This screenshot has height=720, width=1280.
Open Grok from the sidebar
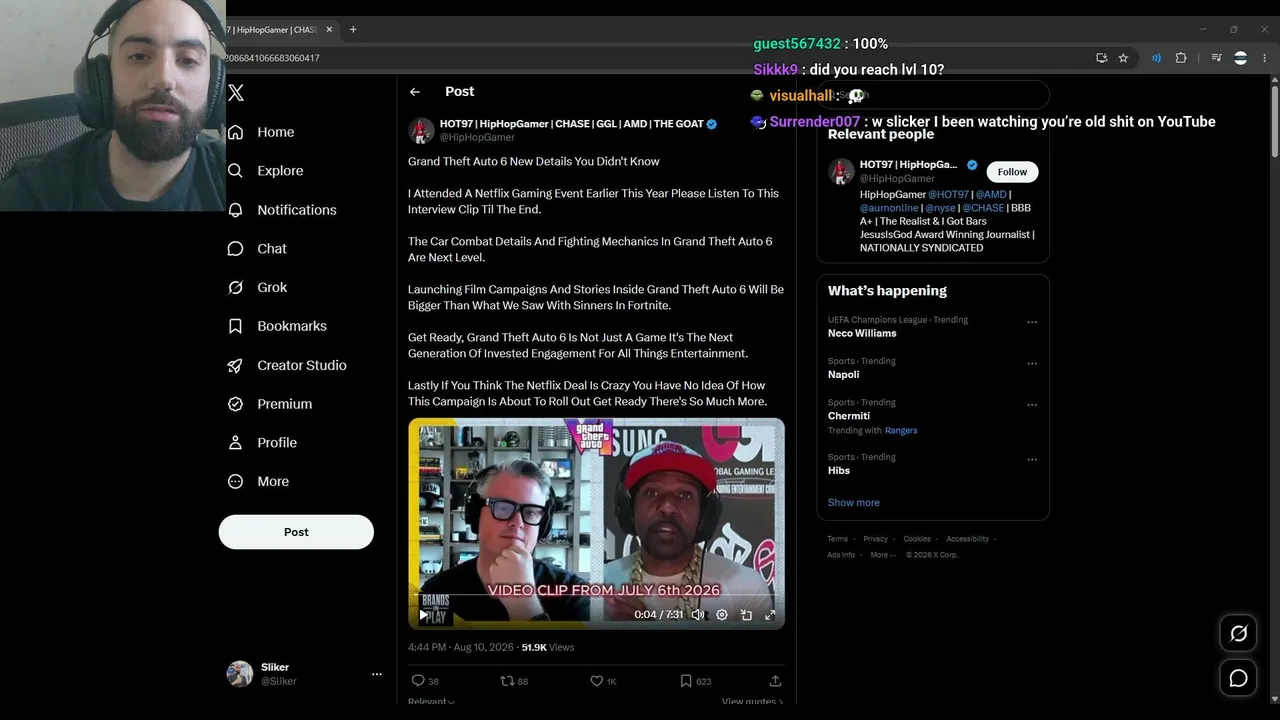(257, 287)
